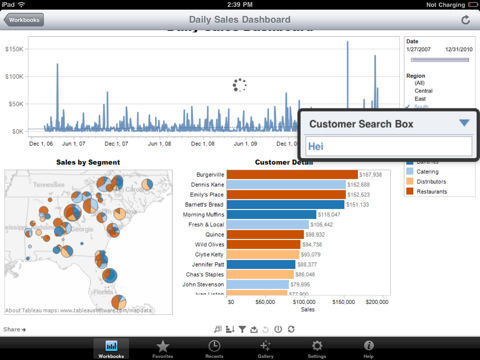Click the $152,688 value label

pos(359,185)
